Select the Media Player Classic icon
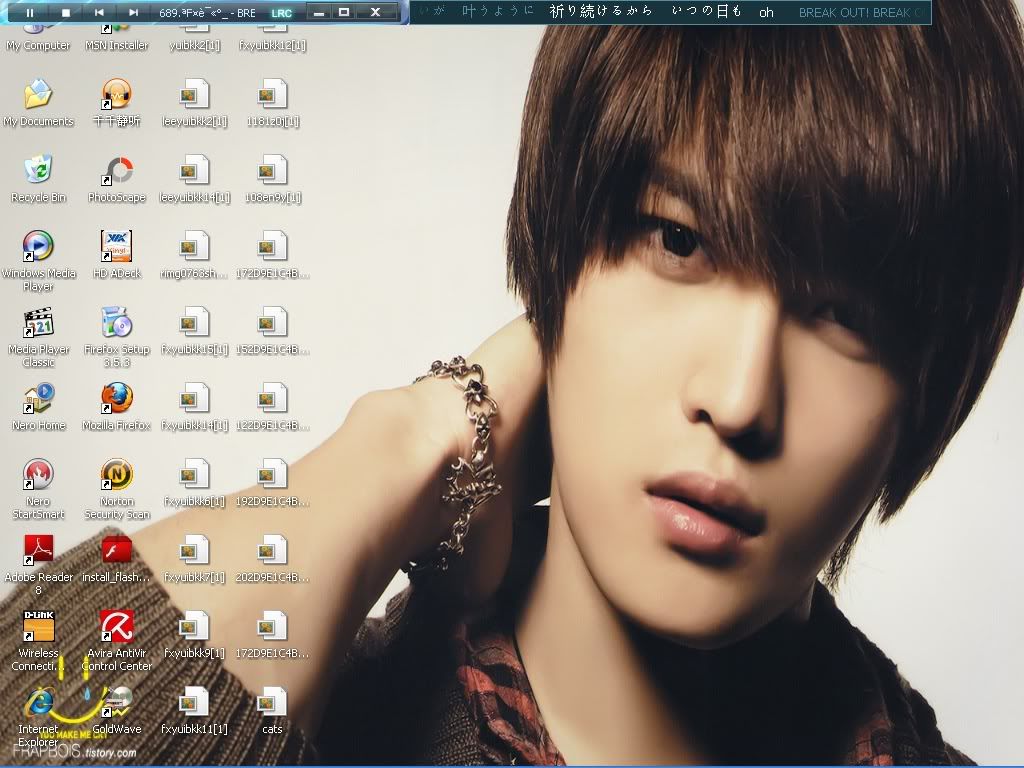This screenshot has width=1024, height=768. 38,323
